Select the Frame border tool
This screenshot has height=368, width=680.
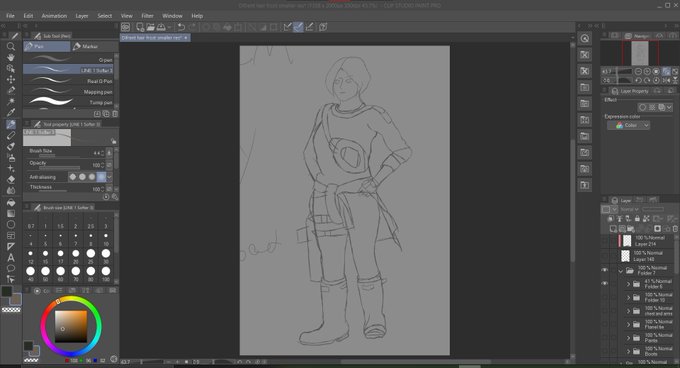coord(11,235)
